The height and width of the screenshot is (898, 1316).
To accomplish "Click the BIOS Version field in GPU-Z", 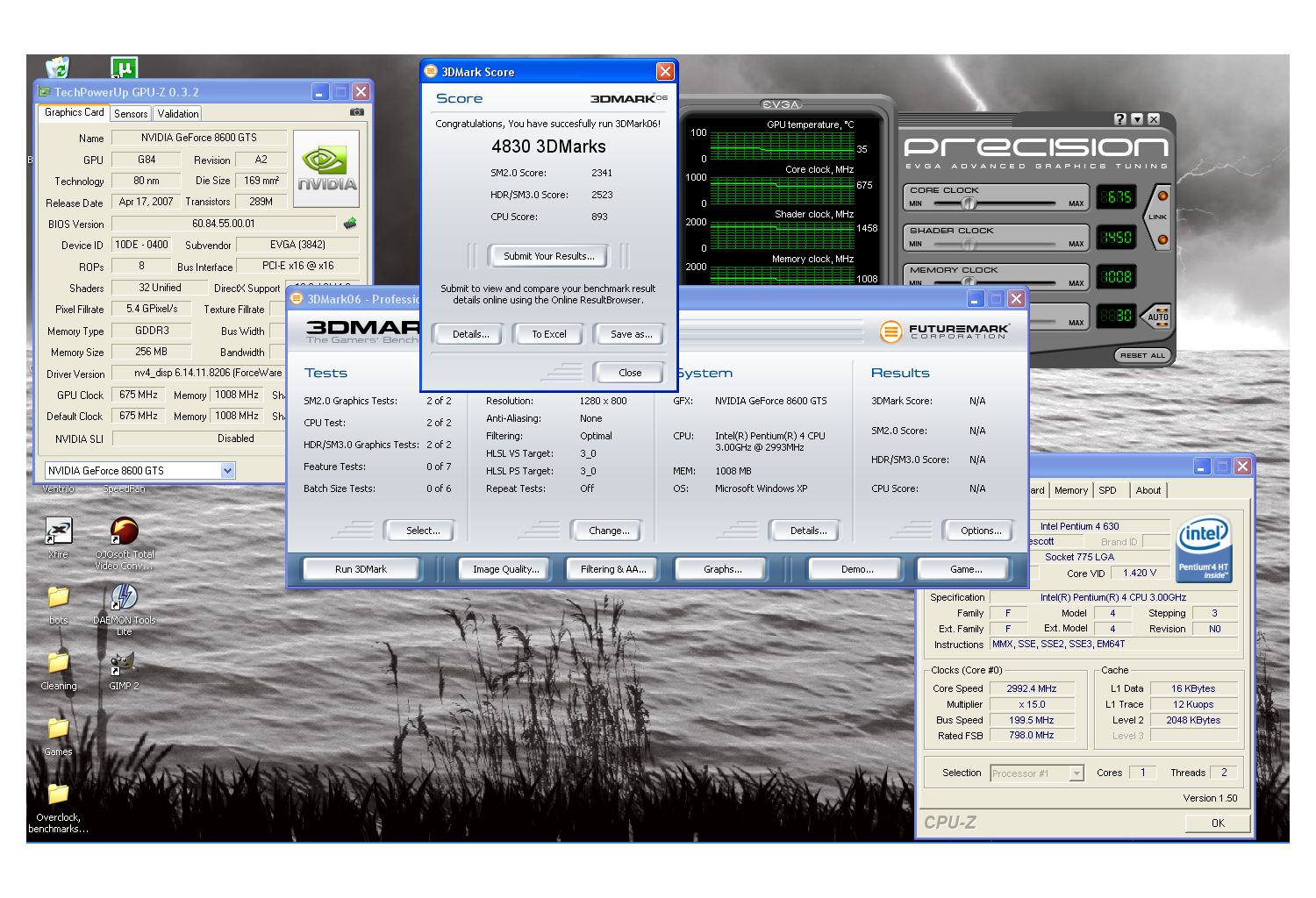I will click(224, 224).
